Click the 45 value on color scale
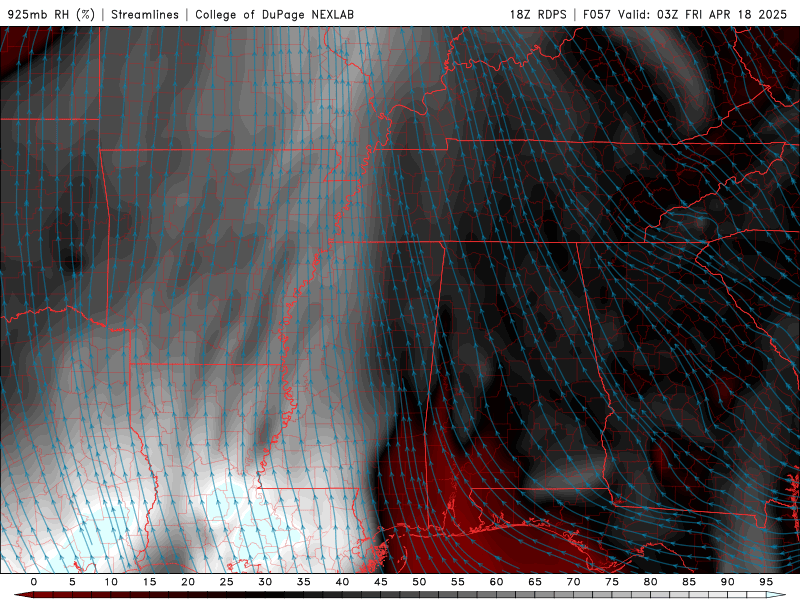This screenshot has width=800, height=600. pyautogui.click(x=381, y=582)
